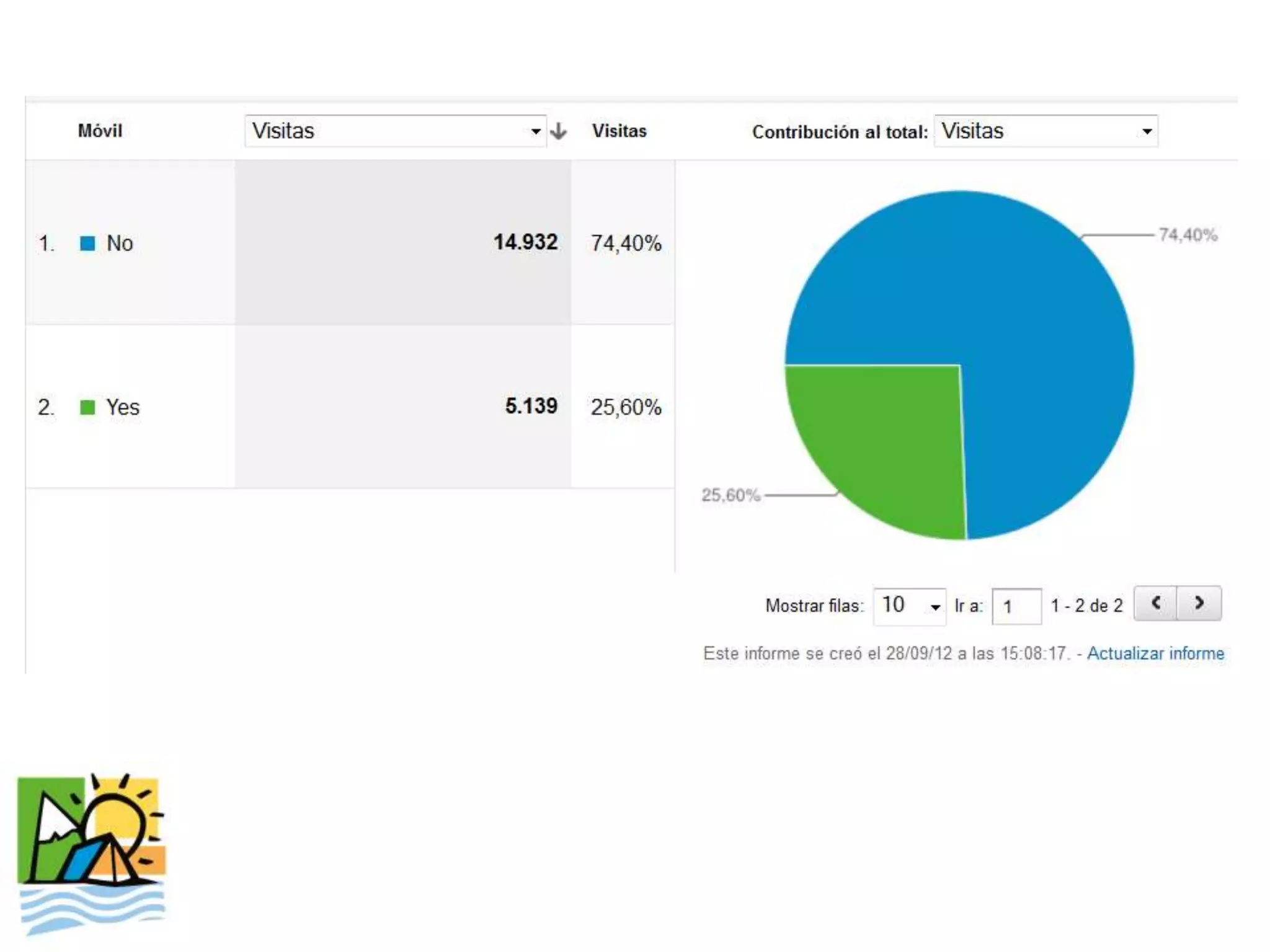The width and height of the screenshot is (1270, 952).
Task: Click the 5.139 visits value
Action: (x=531, y=406)
